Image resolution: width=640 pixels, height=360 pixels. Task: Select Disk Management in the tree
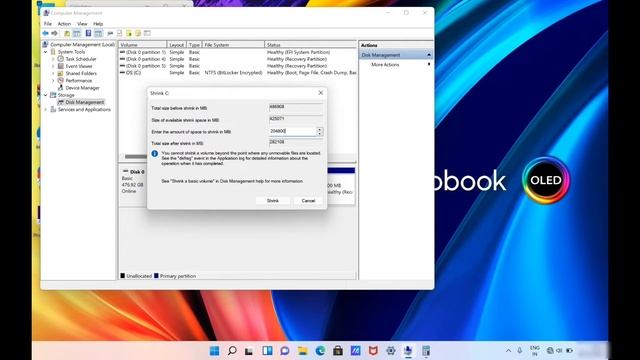pyautogui.click(x=84, y=102)
